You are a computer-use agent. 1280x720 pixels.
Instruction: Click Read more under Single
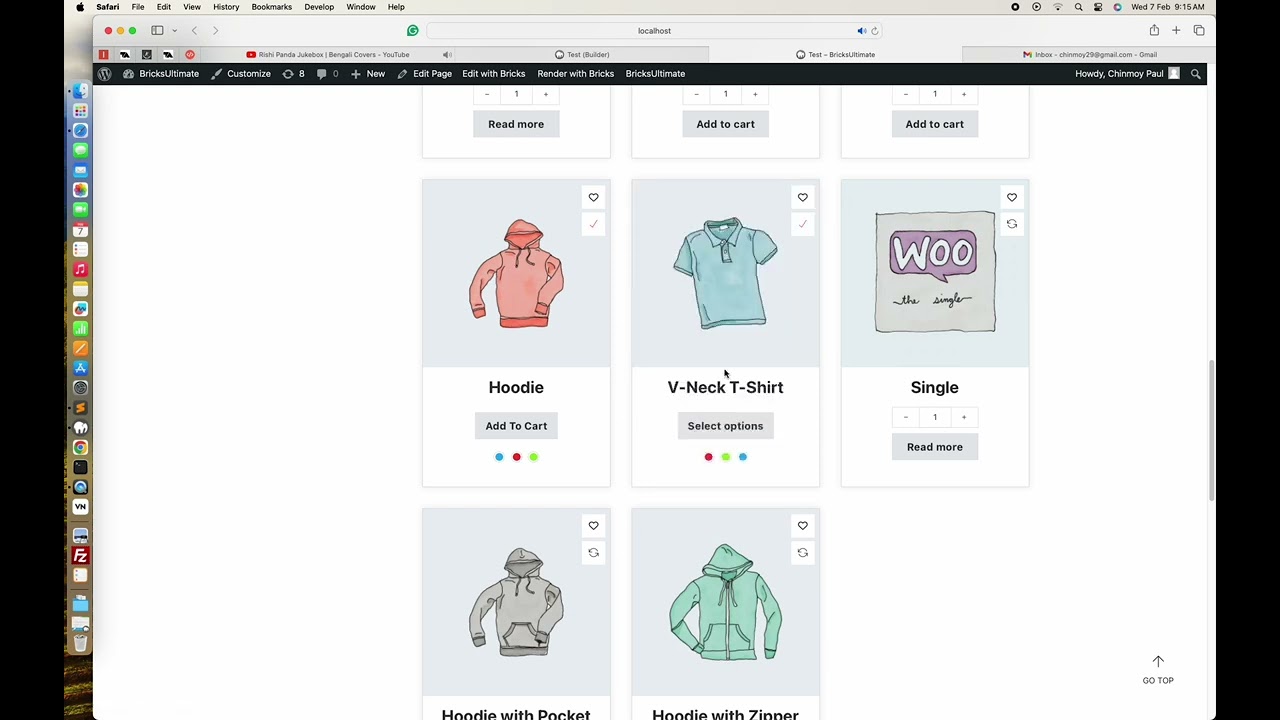(934, 447)
